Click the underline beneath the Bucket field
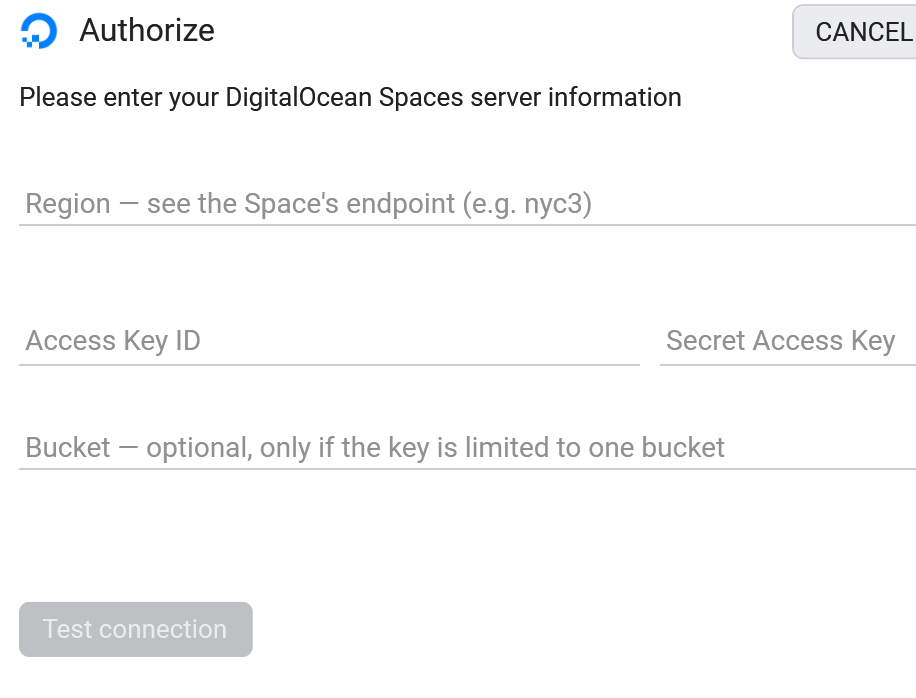 pos(467,468)
